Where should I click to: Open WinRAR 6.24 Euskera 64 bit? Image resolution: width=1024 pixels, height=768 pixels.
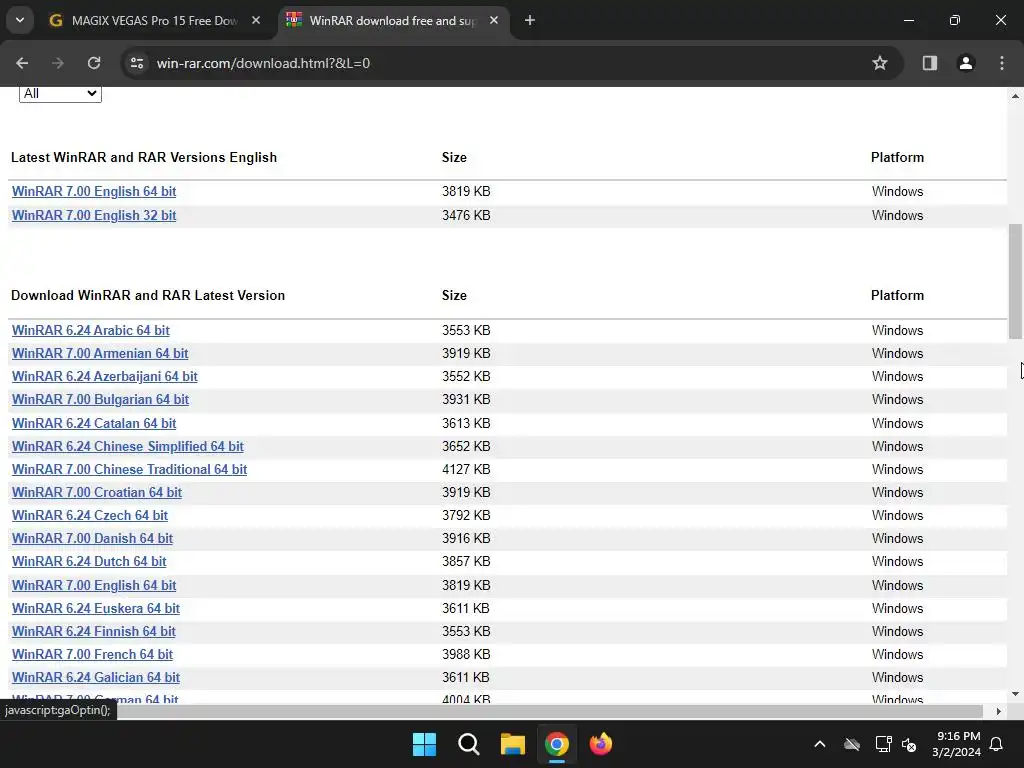click(x=96, y=609)
